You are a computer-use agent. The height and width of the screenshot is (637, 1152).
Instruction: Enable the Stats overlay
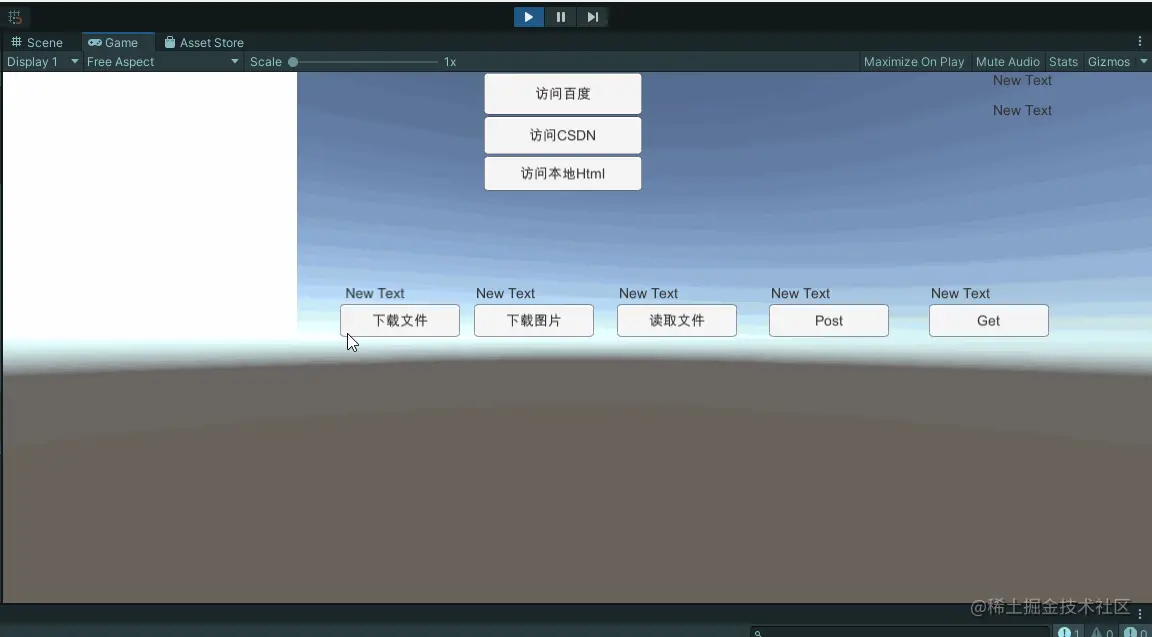pos(1063,61)
